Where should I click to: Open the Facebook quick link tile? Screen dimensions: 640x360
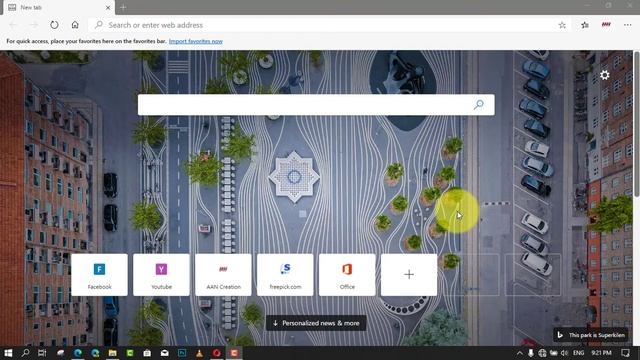pos(99,275)
